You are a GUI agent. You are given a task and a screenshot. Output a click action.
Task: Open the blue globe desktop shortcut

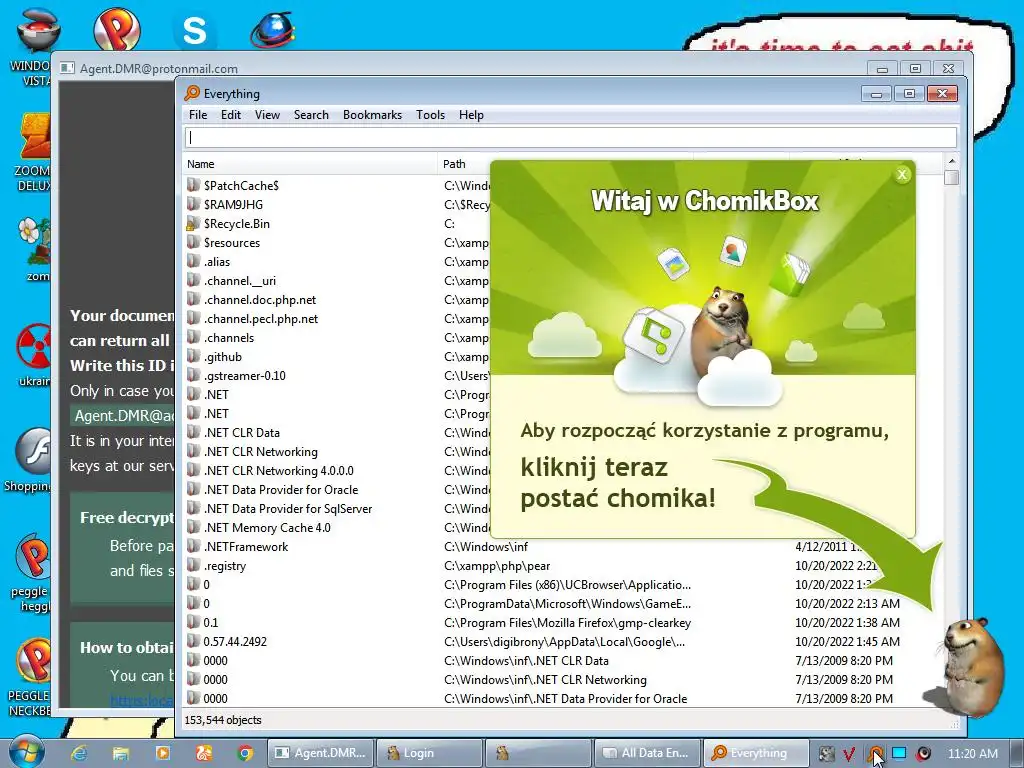click(x=273, y=29)
